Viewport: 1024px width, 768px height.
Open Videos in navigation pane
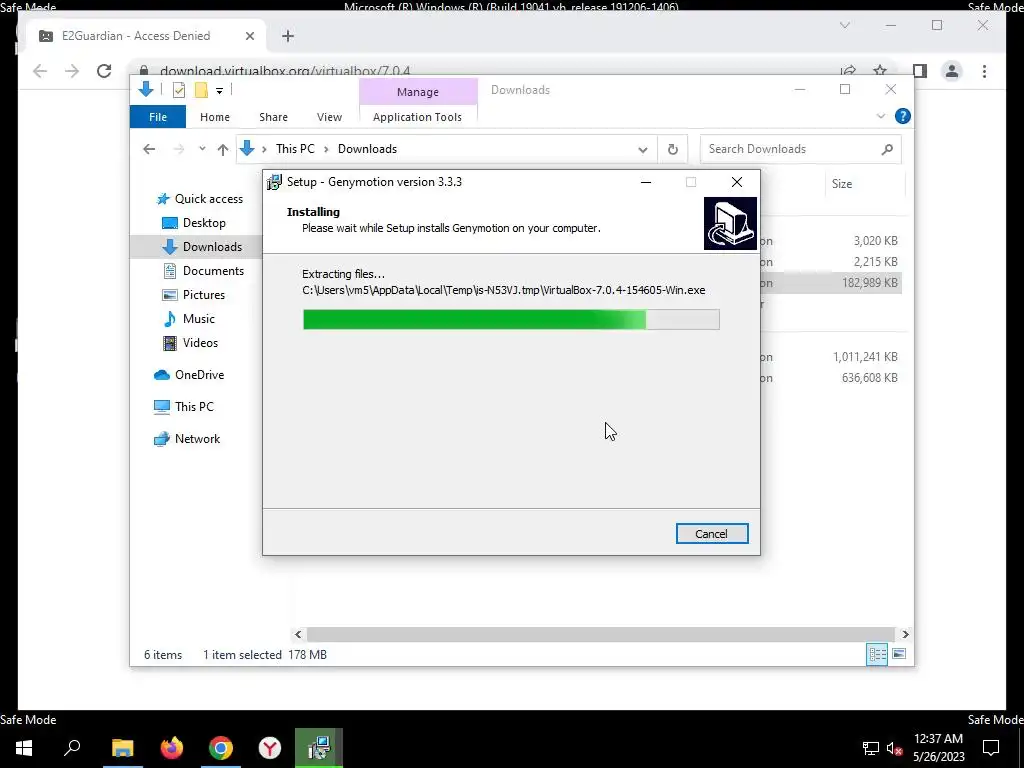point(200,343)
